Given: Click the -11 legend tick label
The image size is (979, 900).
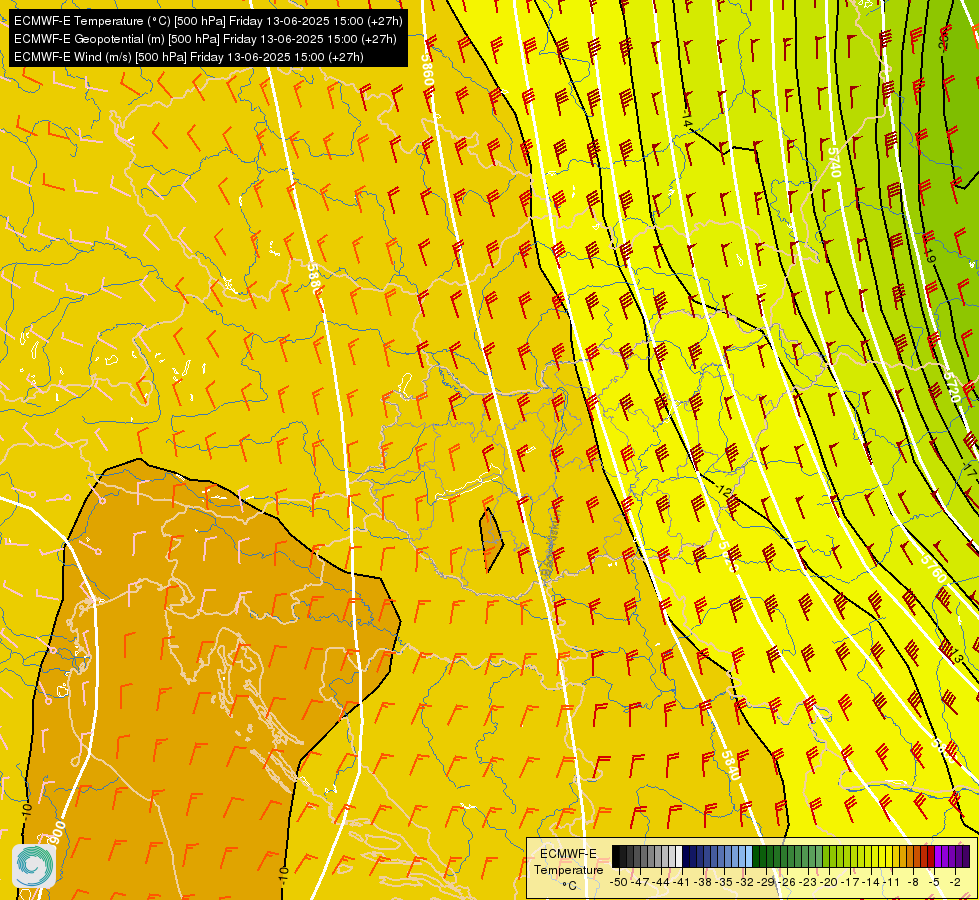Looking at the screenshot, I should (892, 883).
